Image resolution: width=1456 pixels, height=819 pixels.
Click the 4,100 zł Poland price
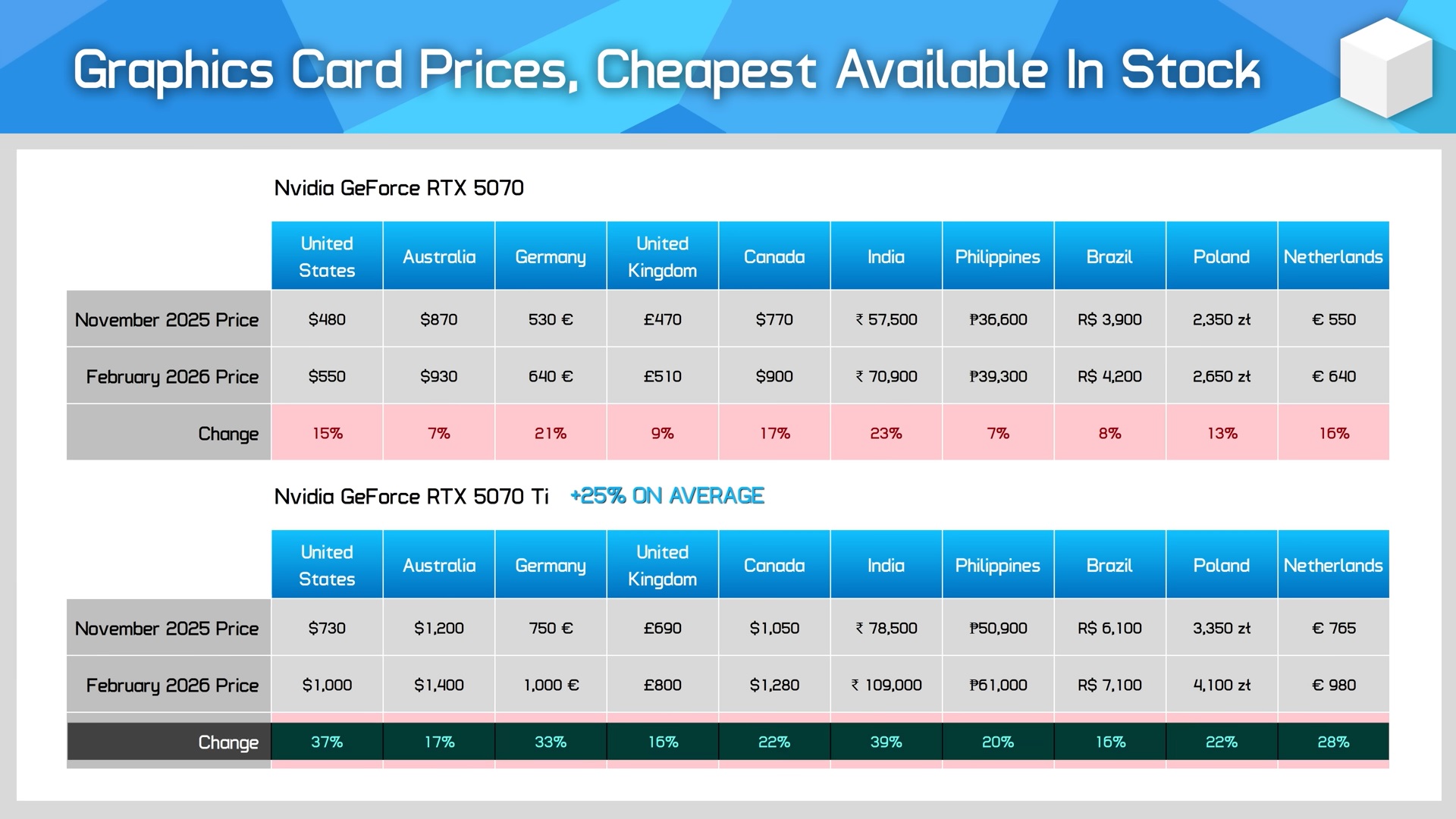coord(1221,685)
